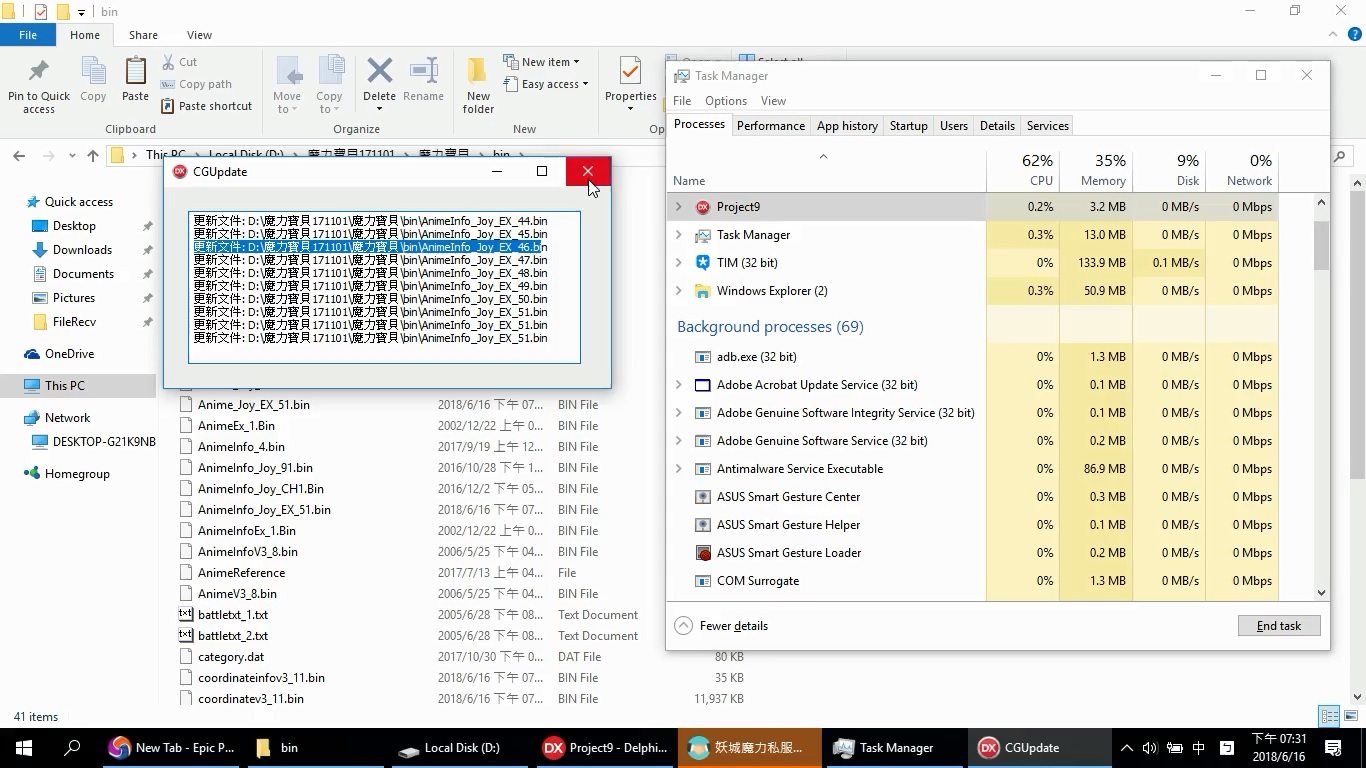The width and height of the screenshot is (1366, 768).
Task: Click the Up directory arrow in Explorer
Action: (x=93, y=156)
